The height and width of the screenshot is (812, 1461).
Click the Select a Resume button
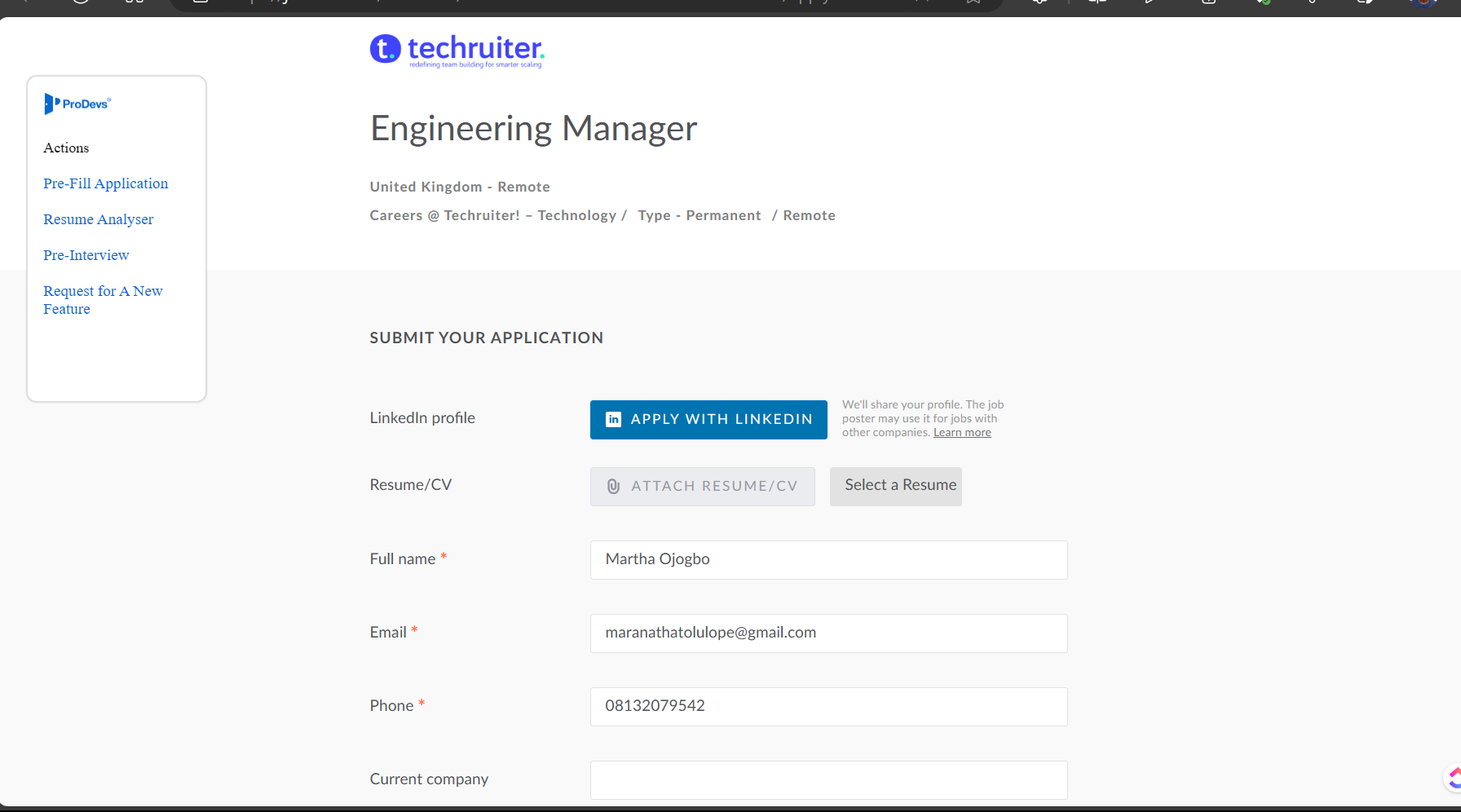[896, 486]
